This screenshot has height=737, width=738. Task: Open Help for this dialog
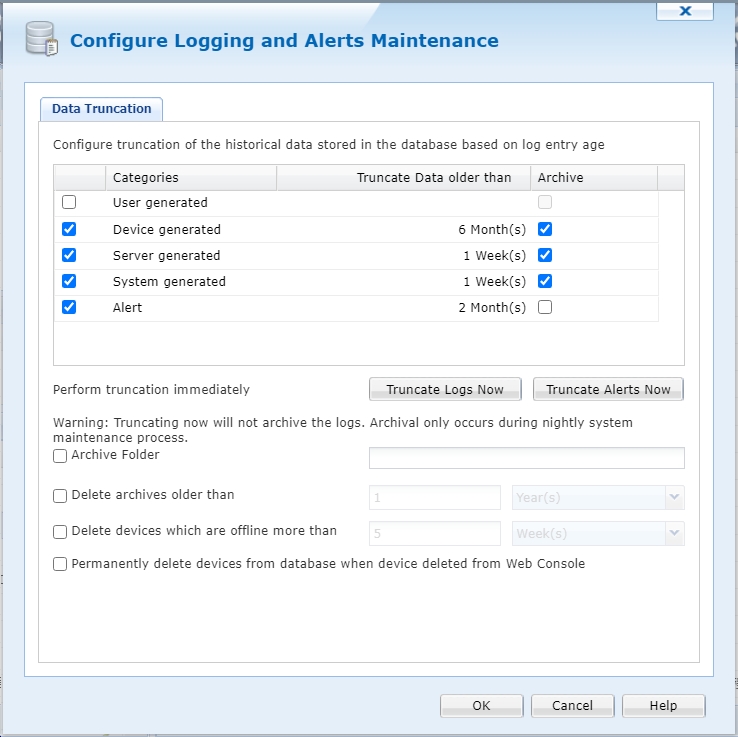663,705
